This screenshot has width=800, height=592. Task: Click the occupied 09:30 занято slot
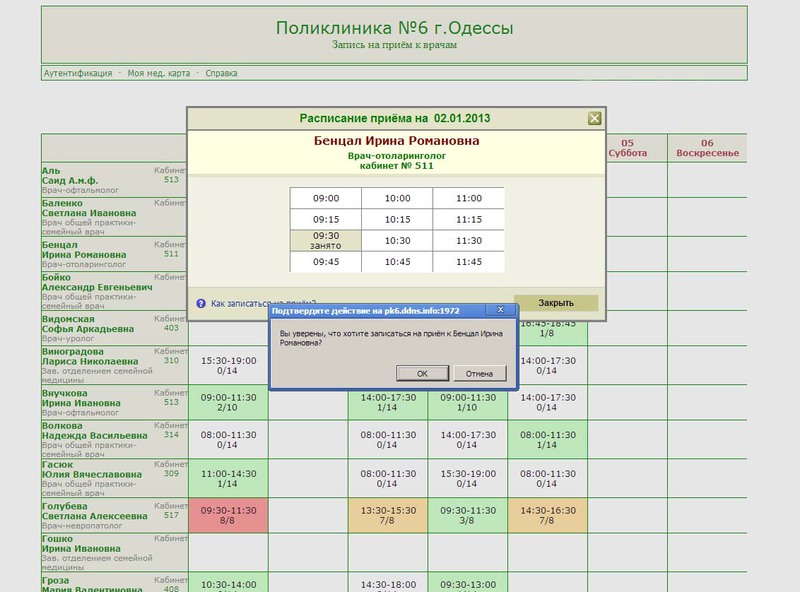[326, 240]
